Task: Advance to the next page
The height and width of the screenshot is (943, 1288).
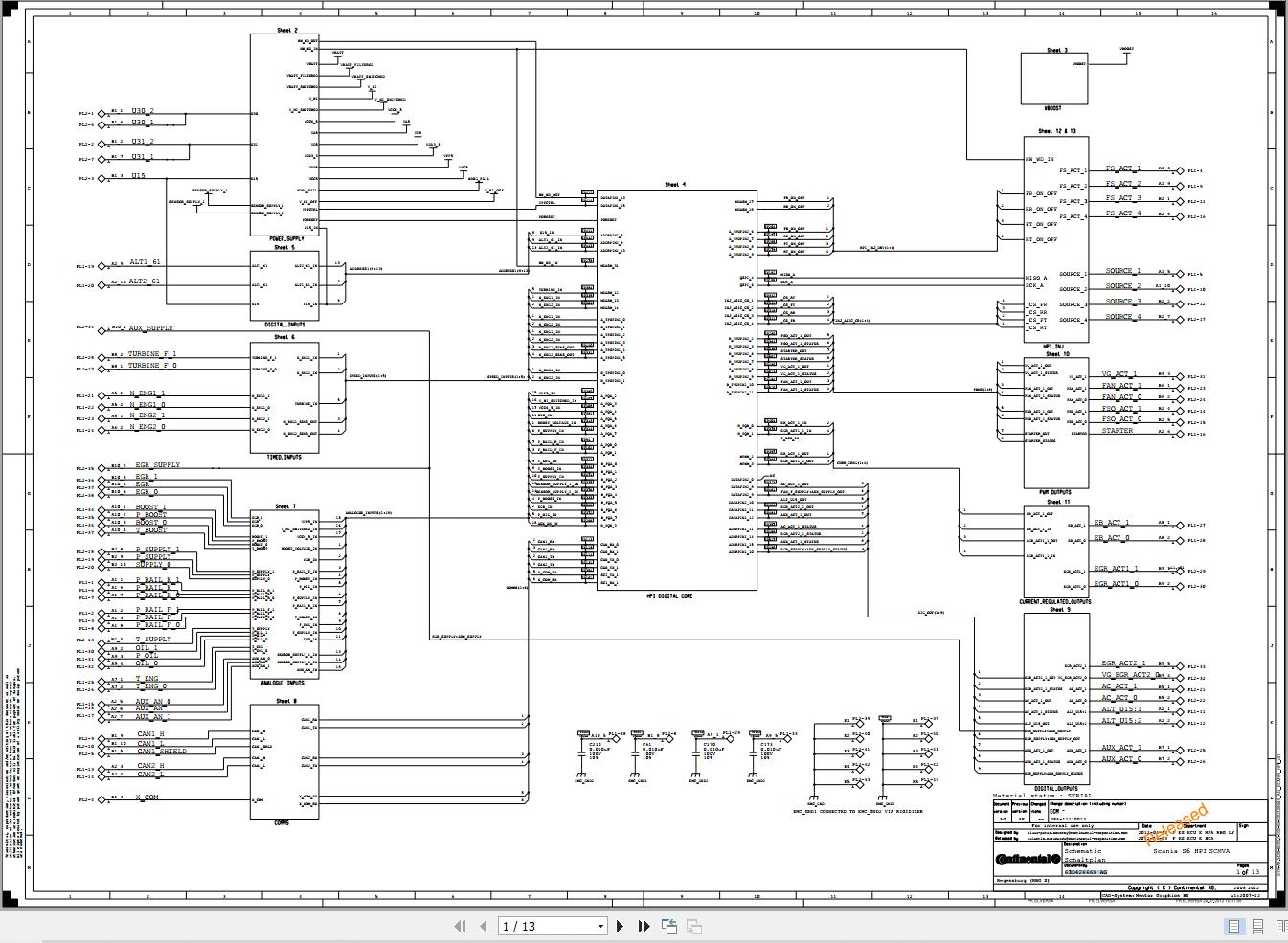Action: pyautogui.click(x=620, y=926)
